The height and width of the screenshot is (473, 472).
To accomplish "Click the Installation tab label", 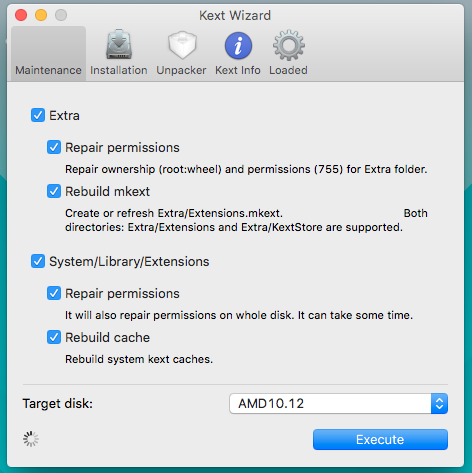I will [x=119, y=70].
